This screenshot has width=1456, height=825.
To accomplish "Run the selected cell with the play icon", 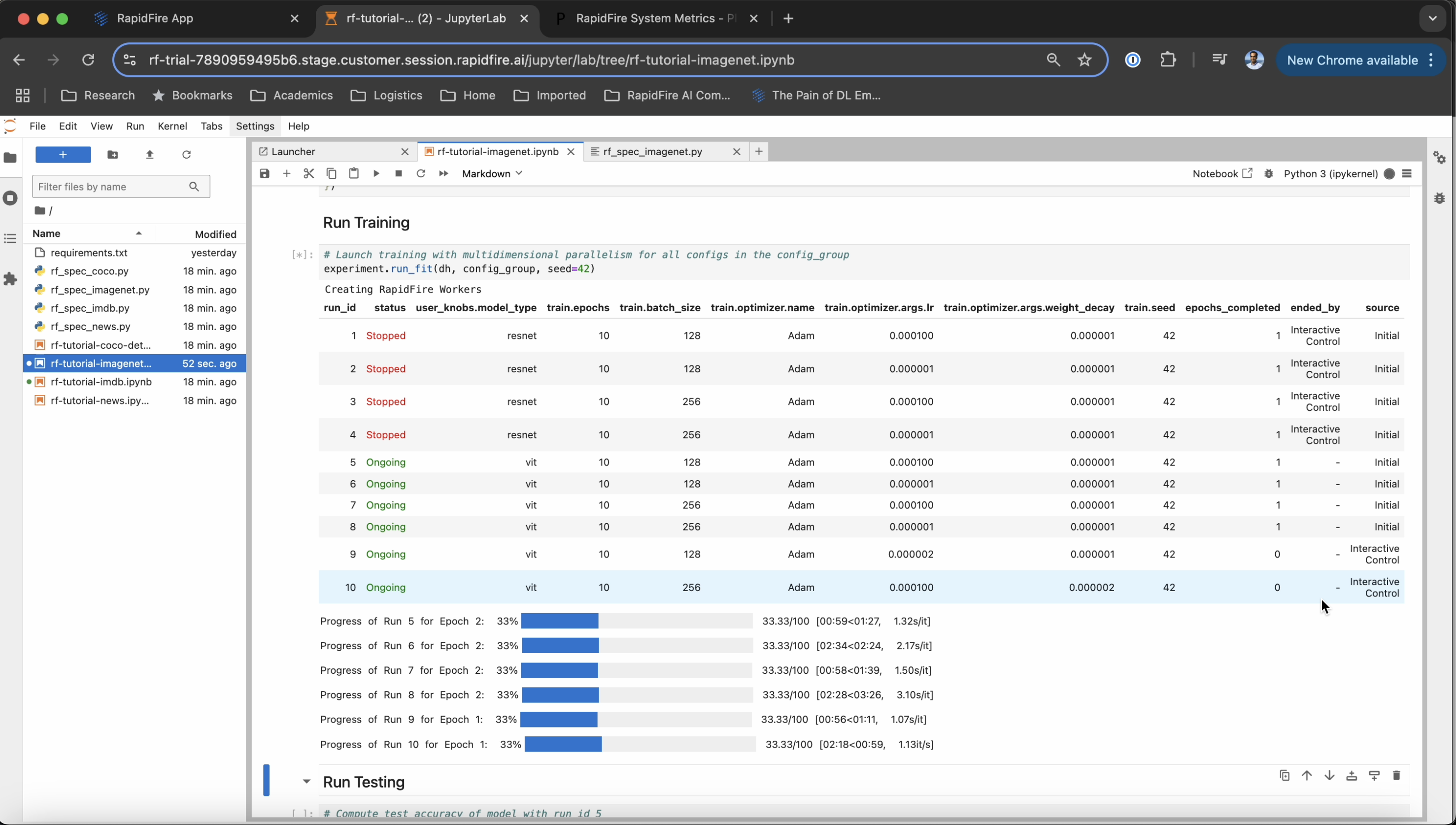I will [x=376, y=173].
